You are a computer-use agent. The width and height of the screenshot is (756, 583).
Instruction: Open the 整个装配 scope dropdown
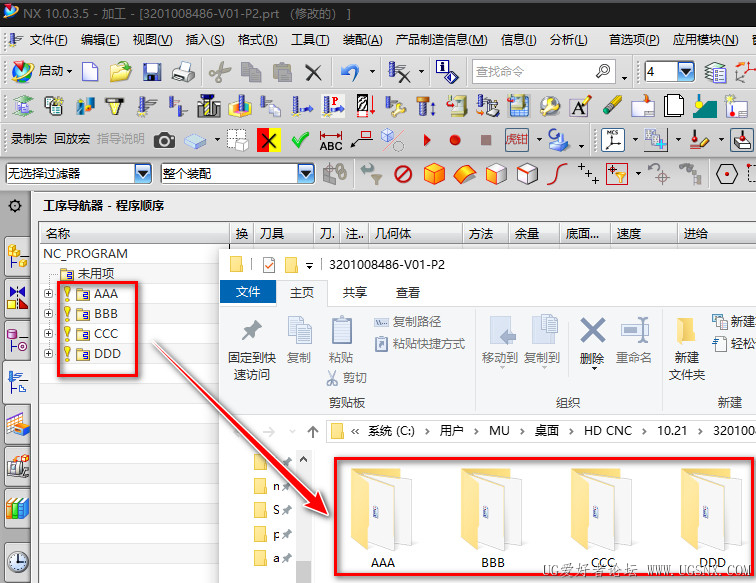pos(306,173)
